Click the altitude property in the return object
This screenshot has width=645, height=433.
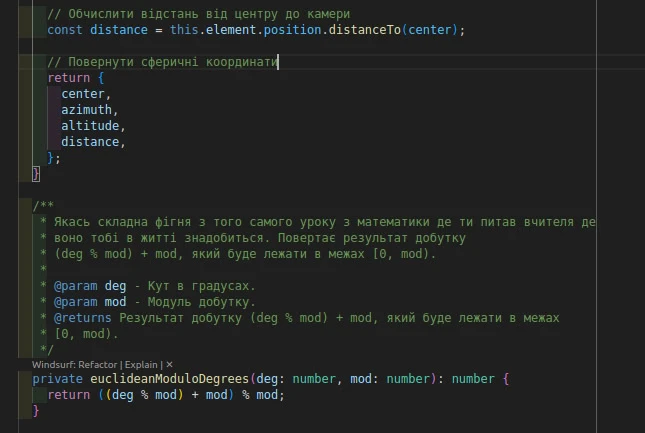tap(91, 126)
